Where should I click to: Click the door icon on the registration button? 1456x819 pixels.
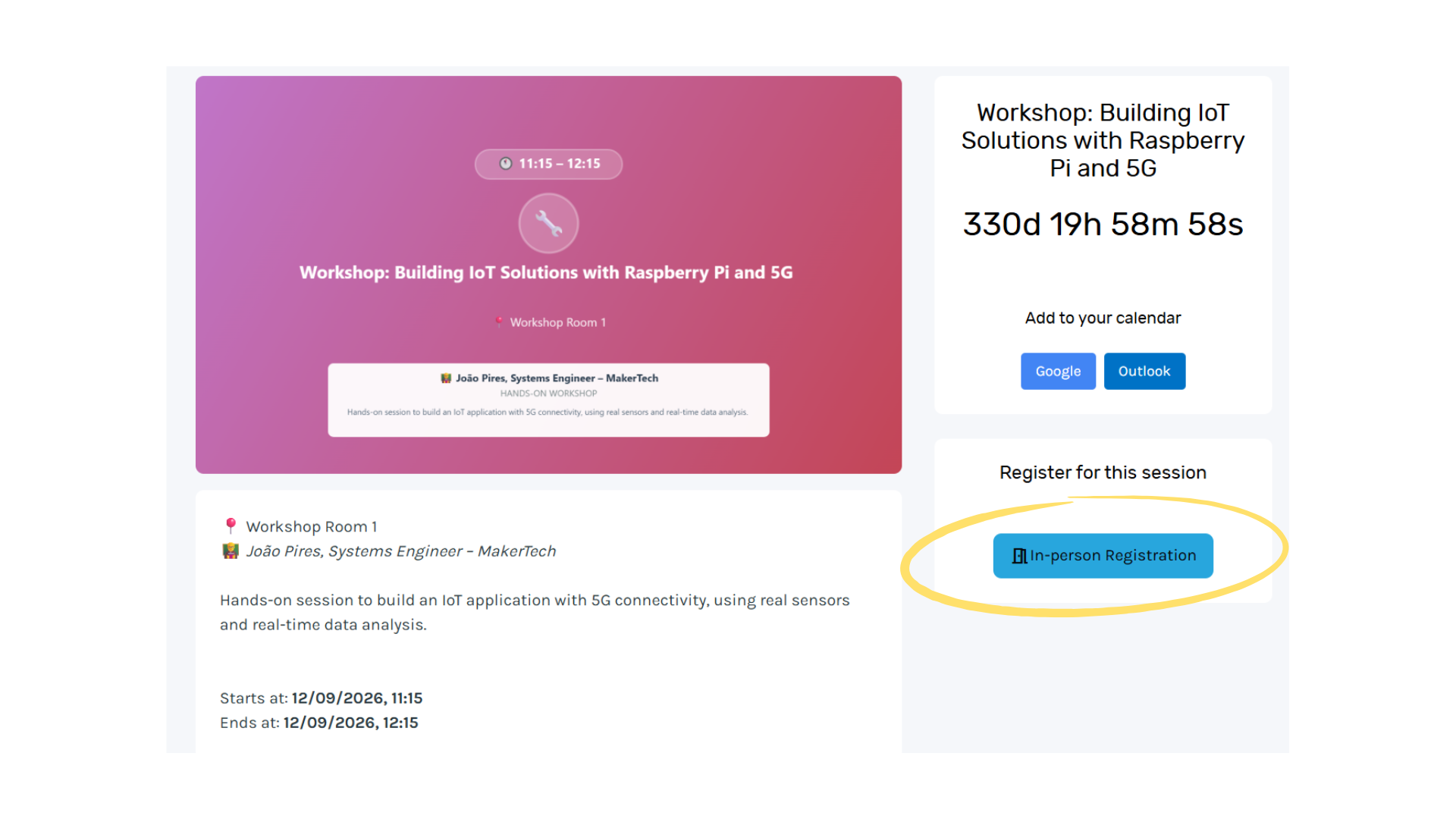pos(1019,556)
